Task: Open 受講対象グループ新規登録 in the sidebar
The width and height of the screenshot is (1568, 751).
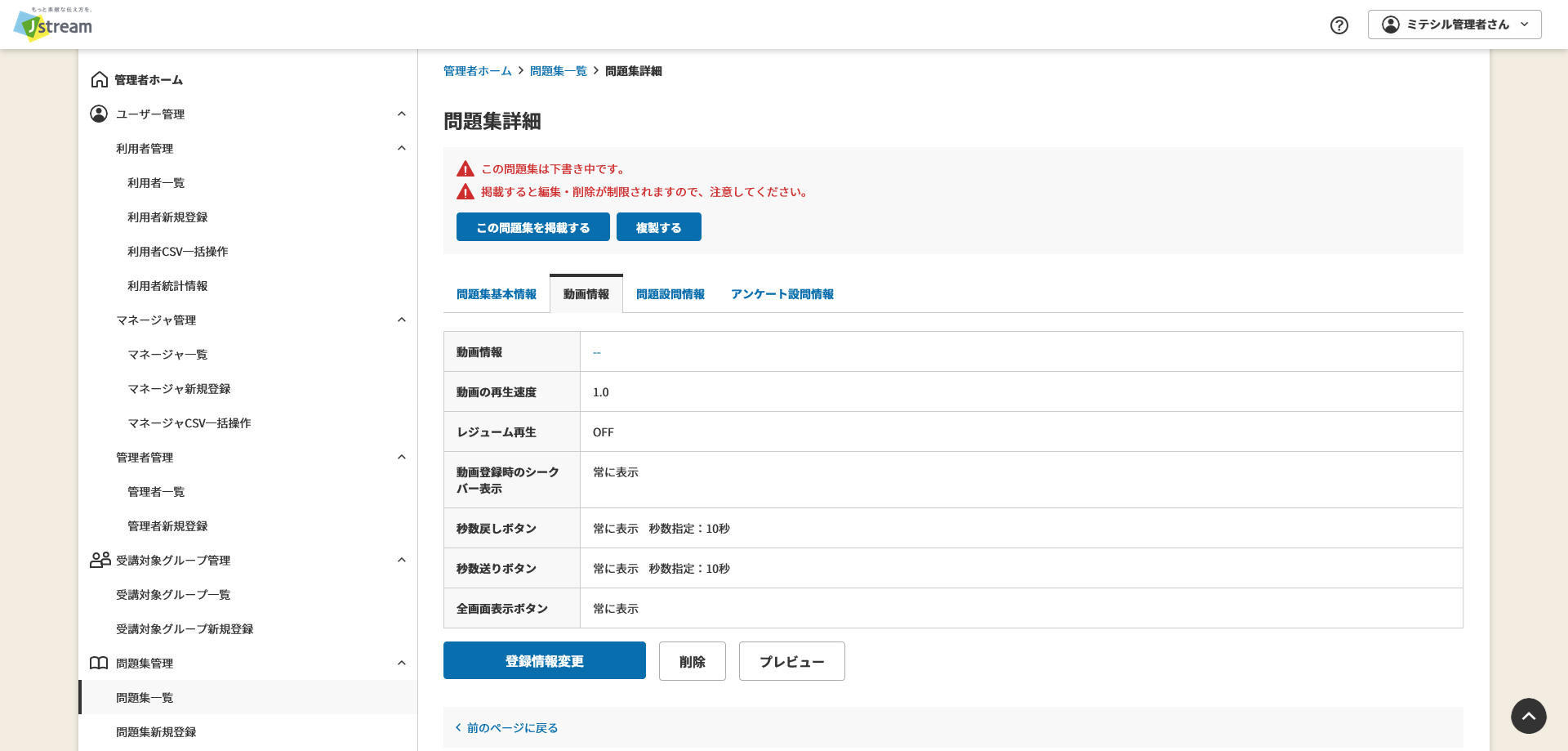Action: (185, 629)
